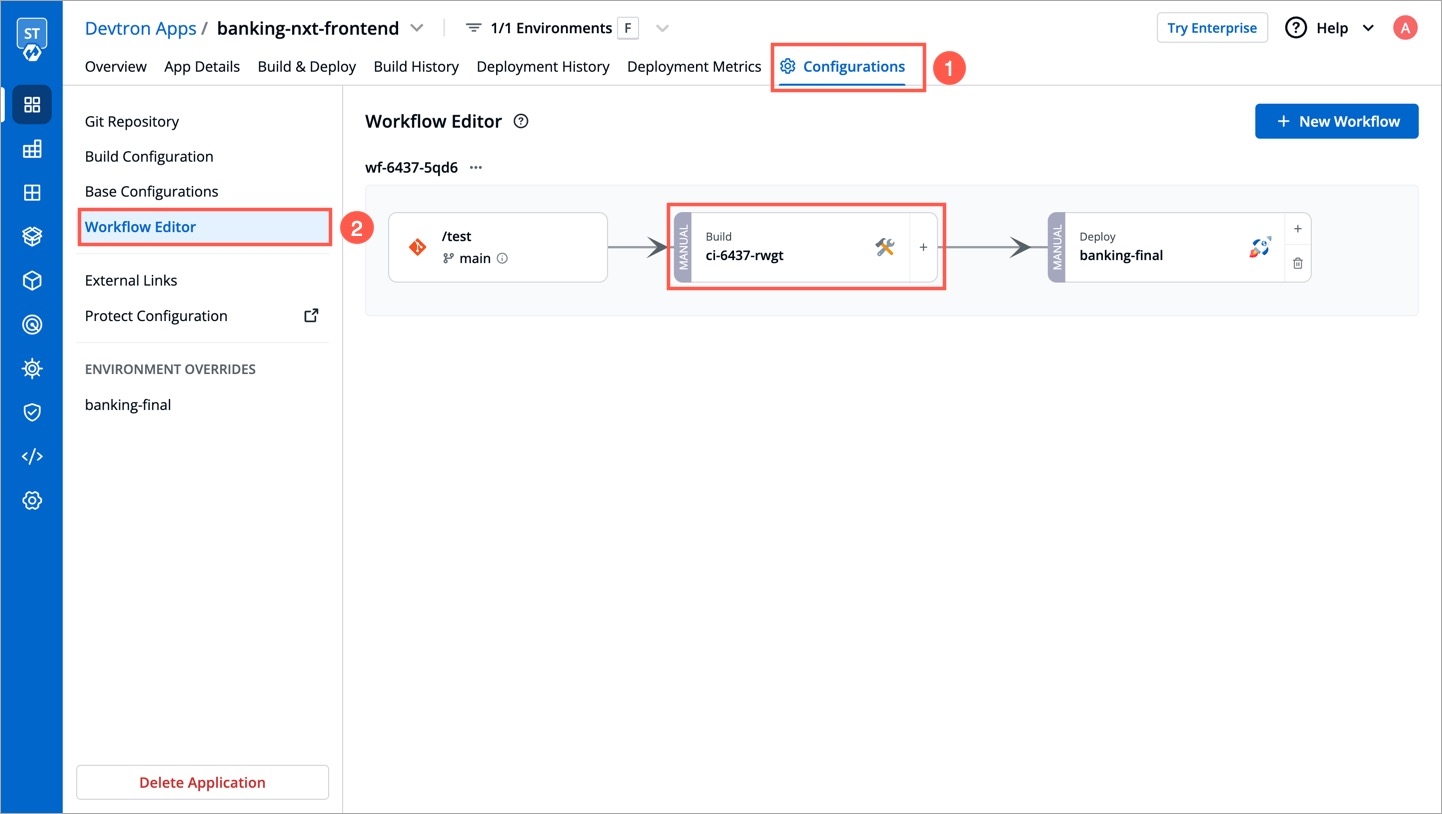Screen dimensions: 1442x814
Task: Open the Help dropdown menu
Action: click(1331, 28)
